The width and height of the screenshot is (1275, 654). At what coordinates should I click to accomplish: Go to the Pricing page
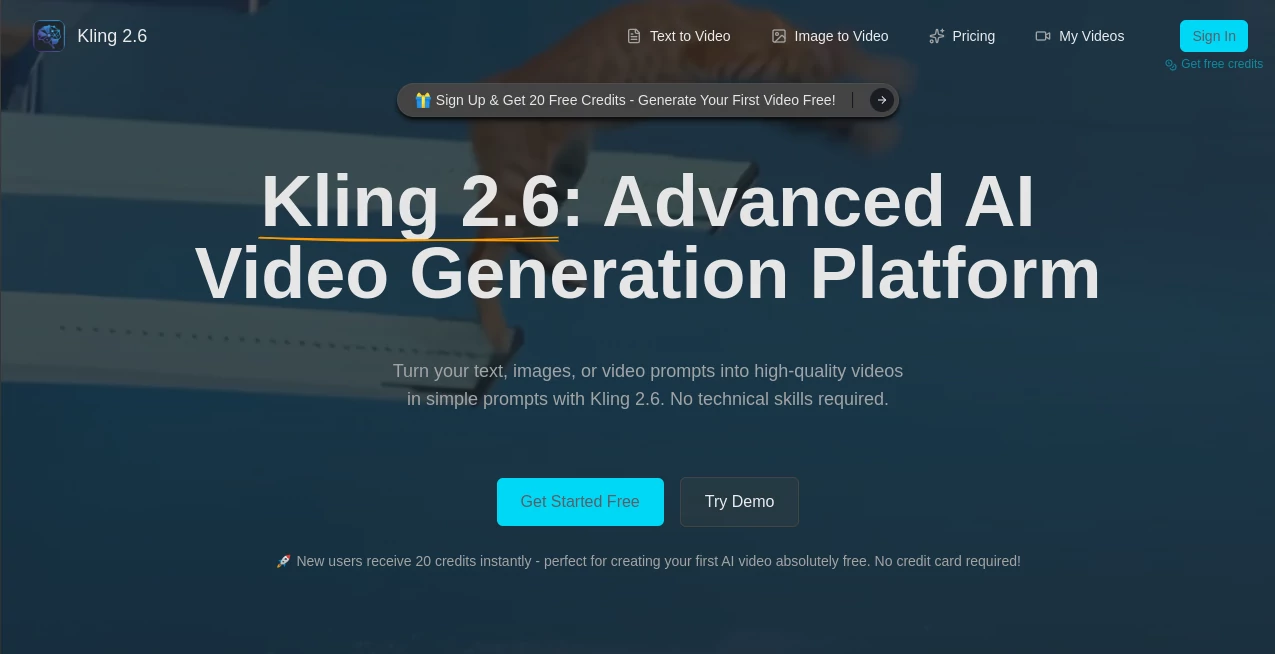click(962, 36)
